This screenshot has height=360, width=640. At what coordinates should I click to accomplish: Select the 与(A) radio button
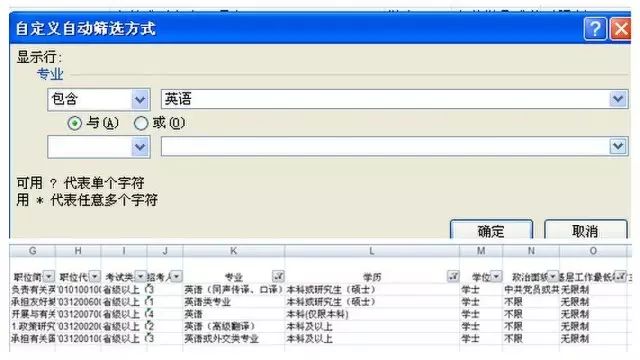coord(74,123)
